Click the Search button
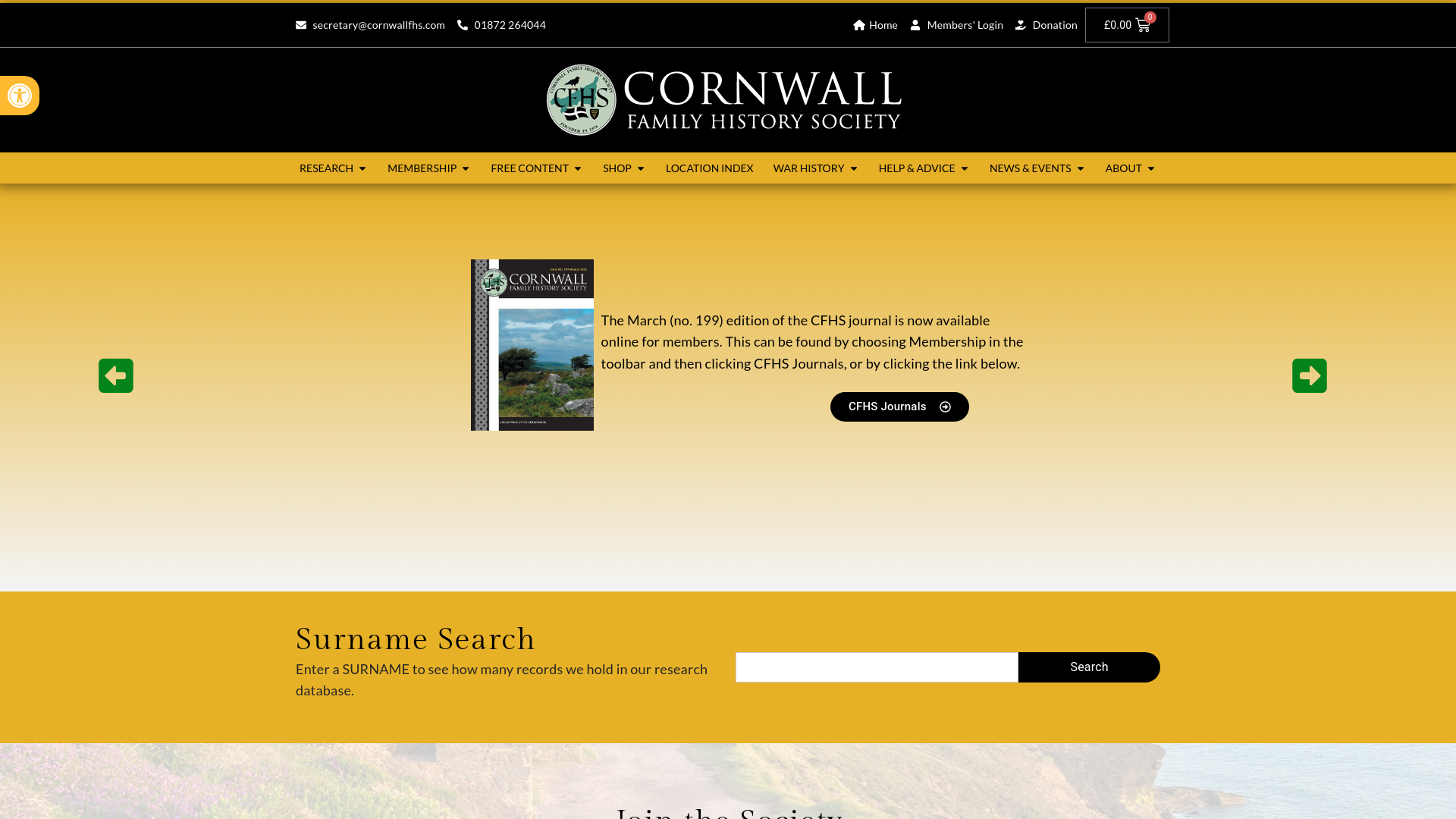The width and height of the screenshot is (1456, 819). coord(1089,667)
